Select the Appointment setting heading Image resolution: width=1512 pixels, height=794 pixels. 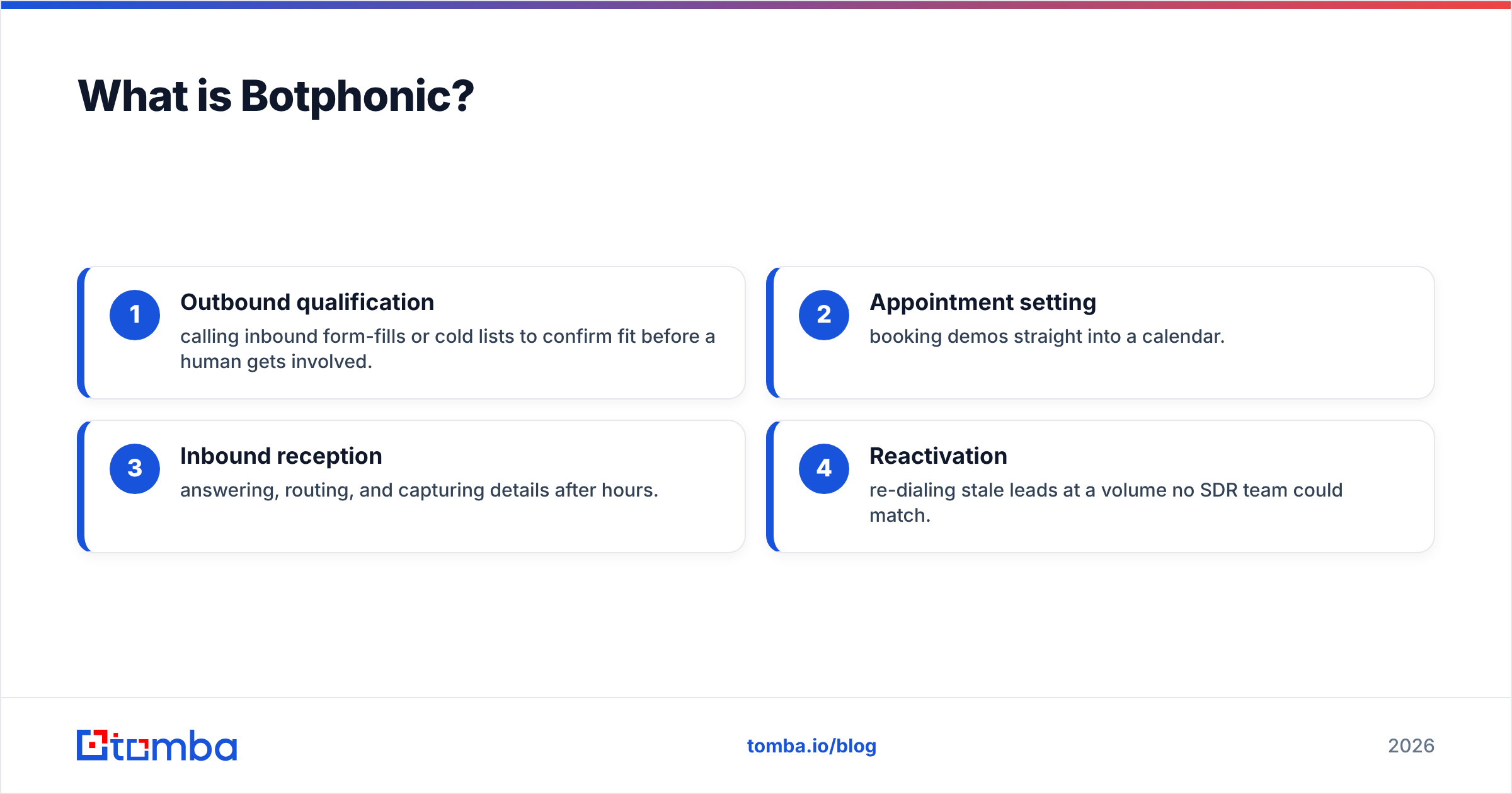tap(983, 302)
